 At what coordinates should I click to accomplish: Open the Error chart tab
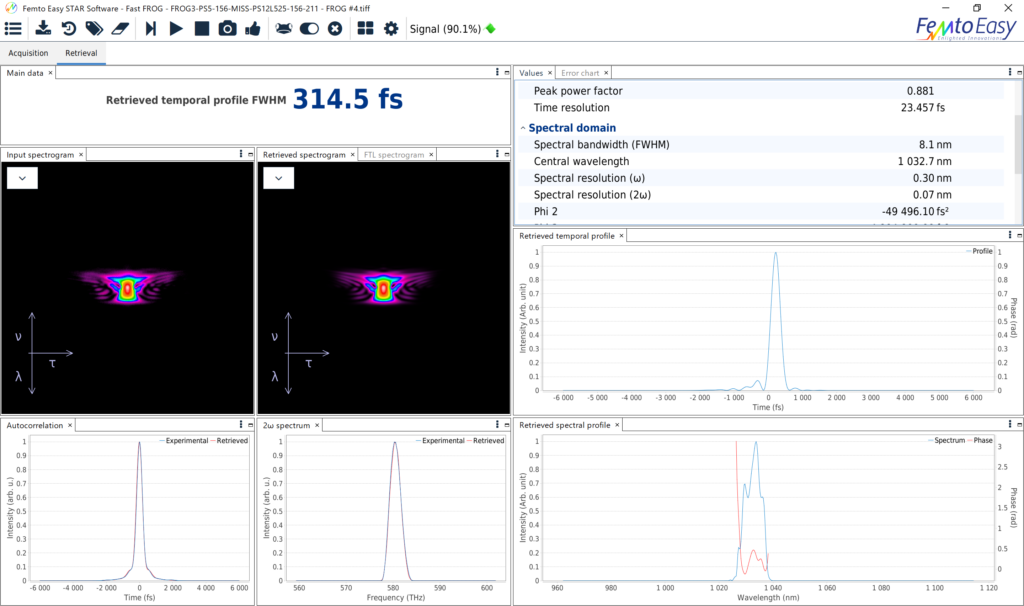coord(580,73)
